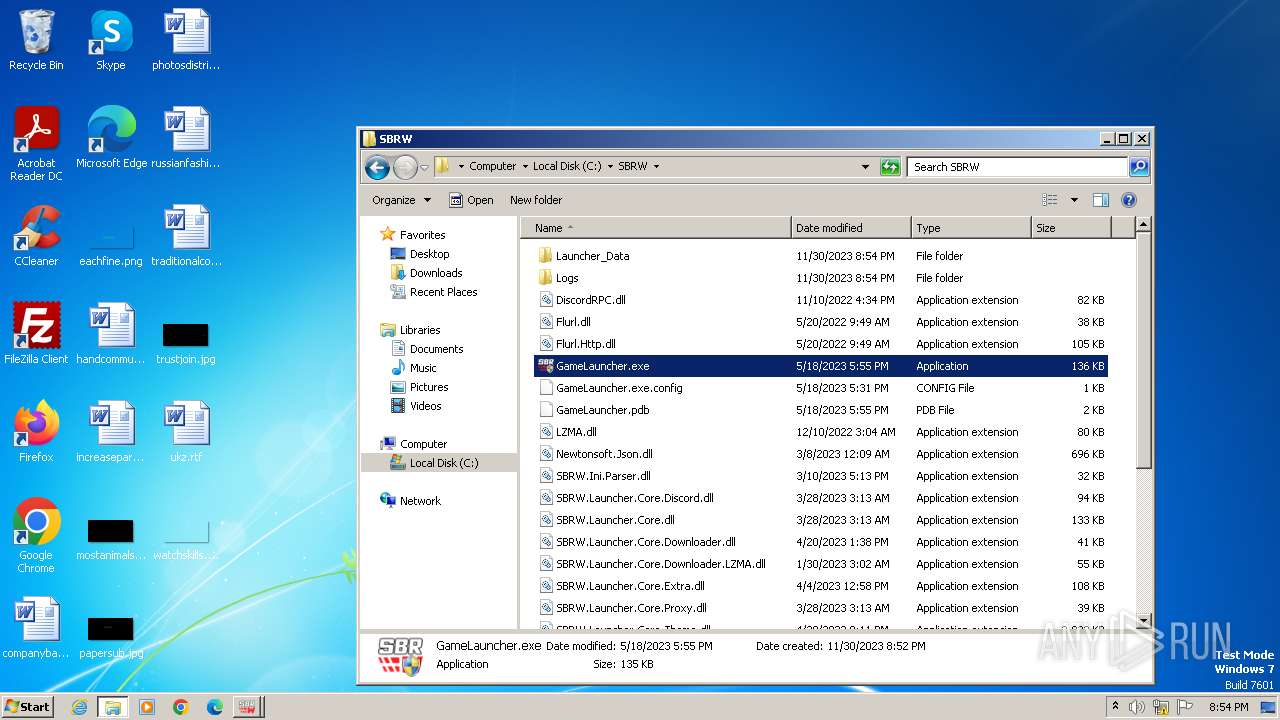Sort files by Name column
This screenshot has width=1280, height=720.
(656, 228)
